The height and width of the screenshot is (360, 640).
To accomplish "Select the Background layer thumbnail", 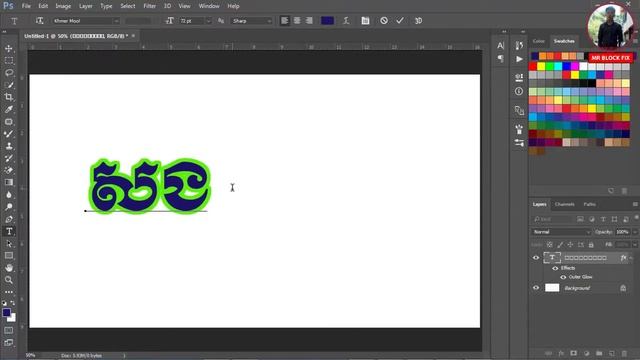I will point(552,288).
